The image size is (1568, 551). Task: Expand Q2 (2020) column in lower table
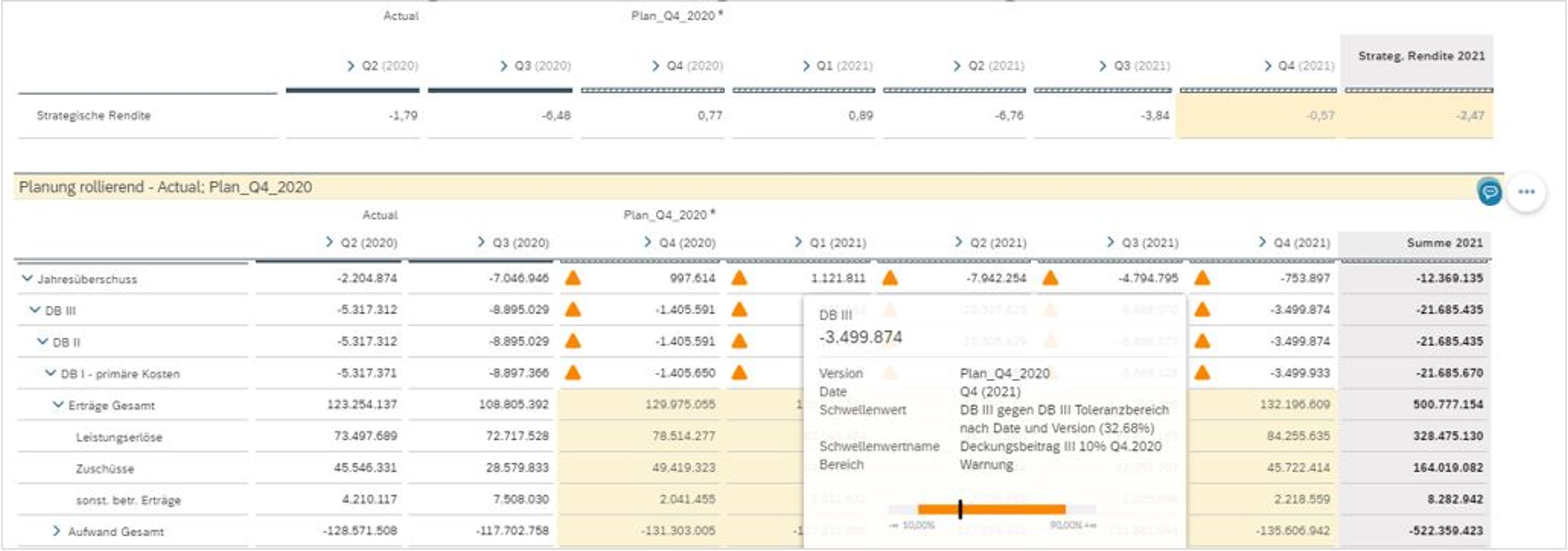329,242
